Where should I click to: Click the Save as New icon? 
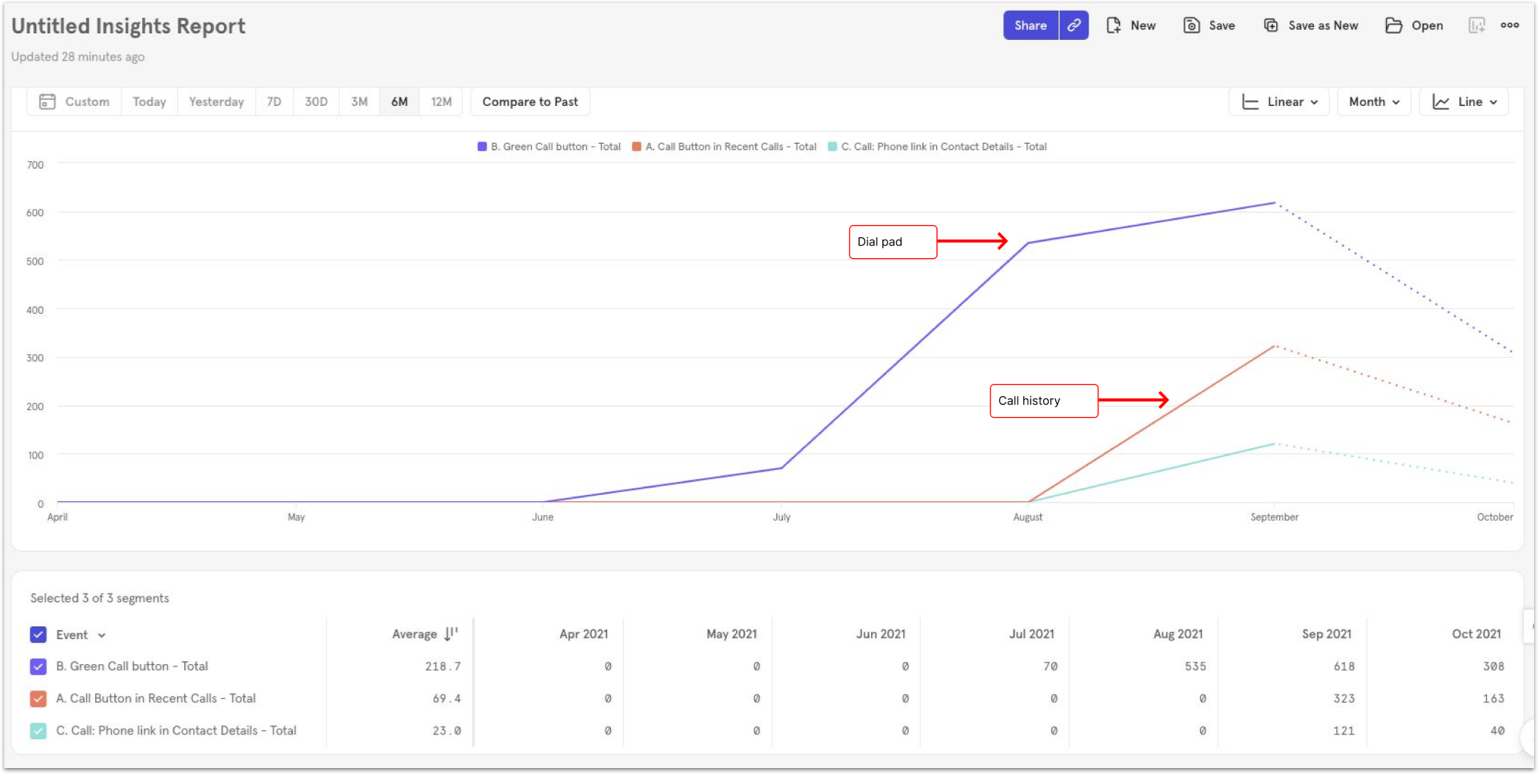tap(1271, 26)
